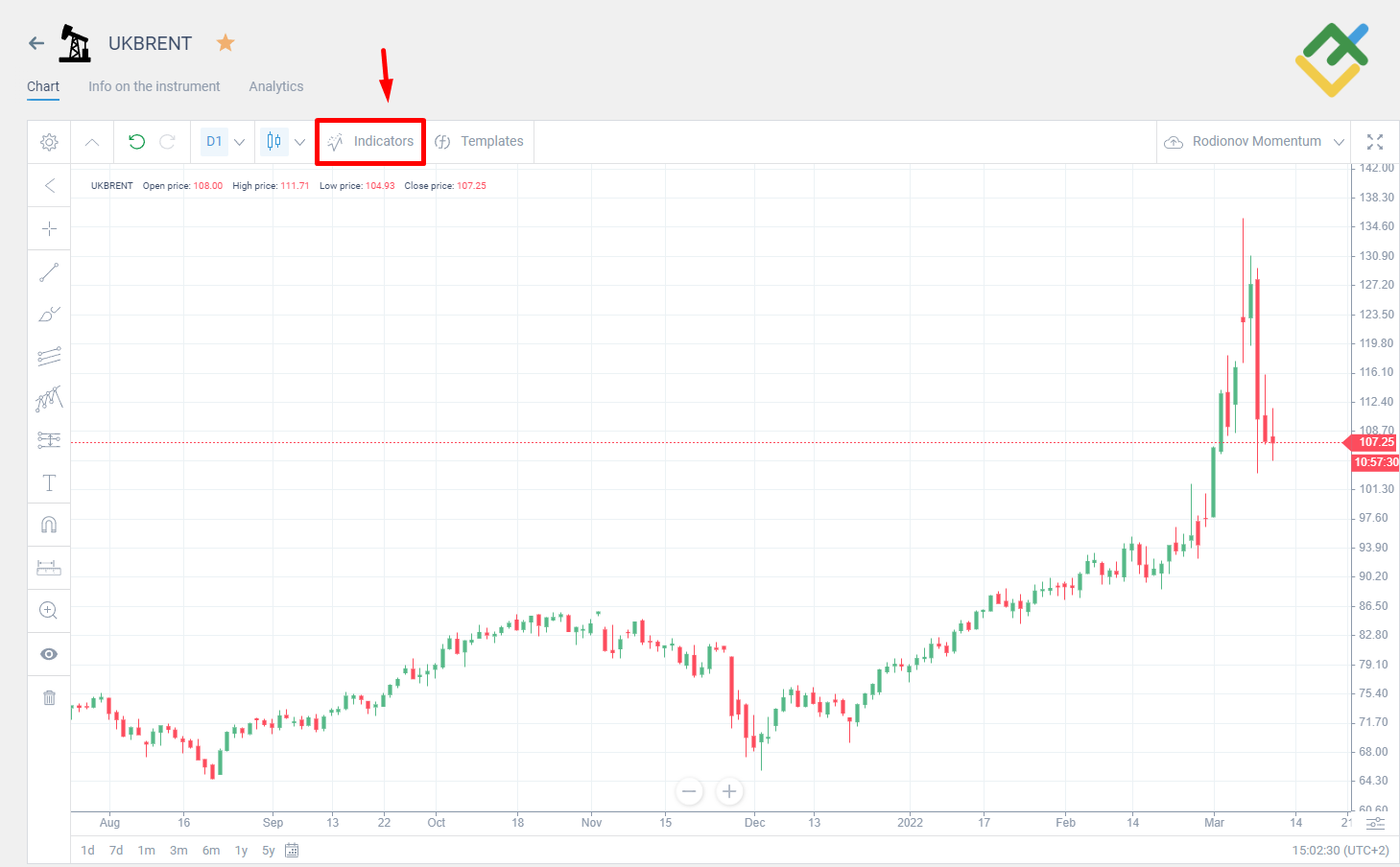Open the Info on the instrument tab
Viewport: 1400px width, 867px height.
pos(154,86)
